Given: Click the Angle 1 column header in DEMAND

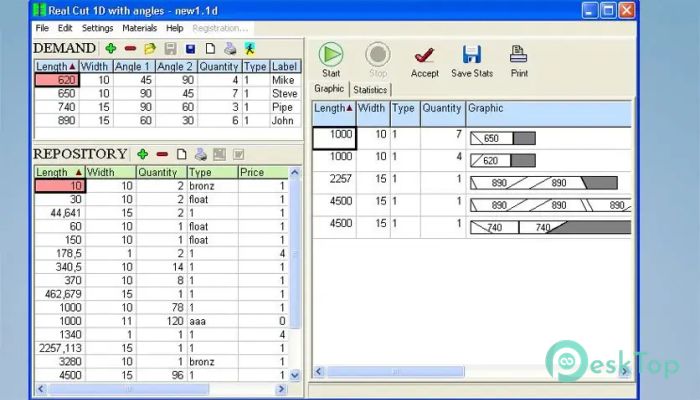Looking at the screenshot, I should click(x=134, y=67).
